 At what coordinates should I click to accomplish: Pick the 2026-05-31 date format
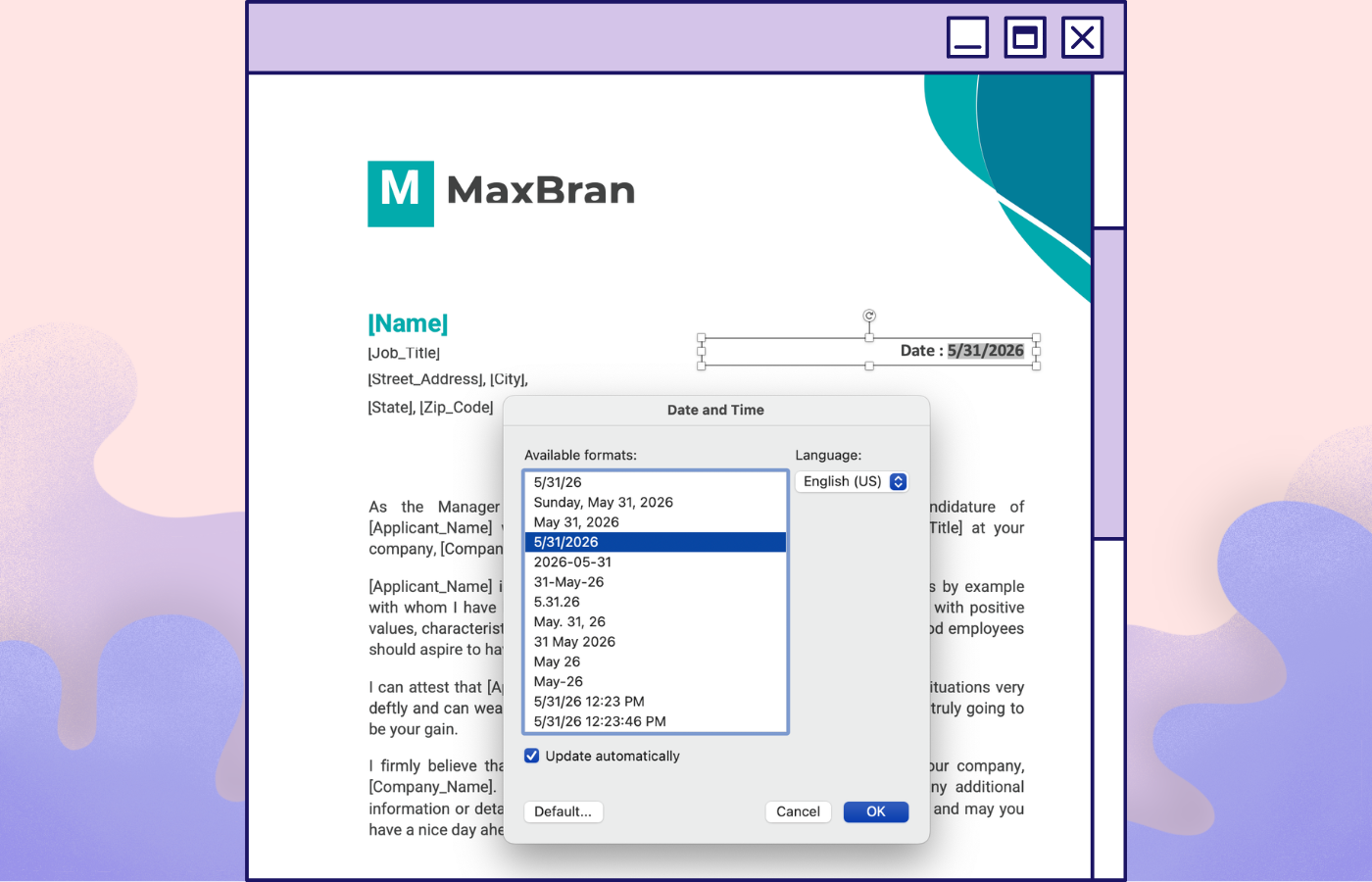[x=656, y=562]
